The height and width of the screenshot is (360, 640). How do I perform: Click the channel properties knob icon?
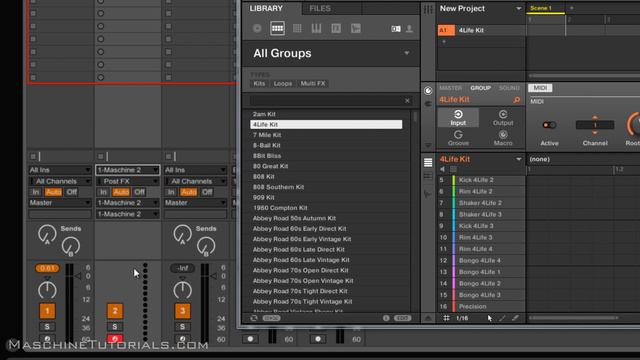click(428, 91)
